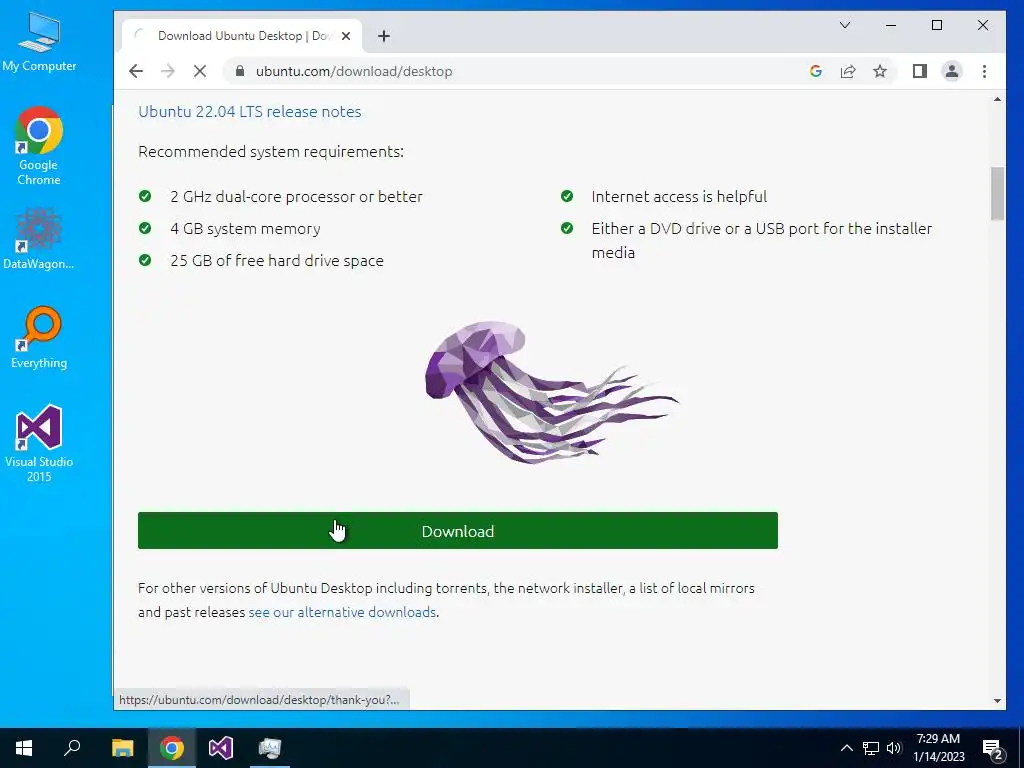Open Chrome's three-dot menu

pos(984,71)
